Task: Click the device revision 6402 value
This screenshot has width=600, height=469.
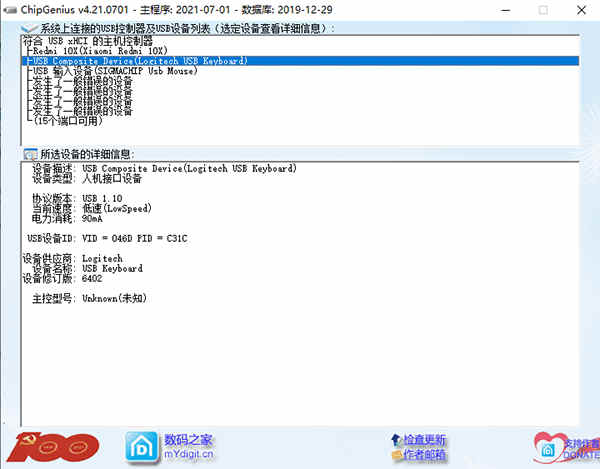Action: click(92, 278)
